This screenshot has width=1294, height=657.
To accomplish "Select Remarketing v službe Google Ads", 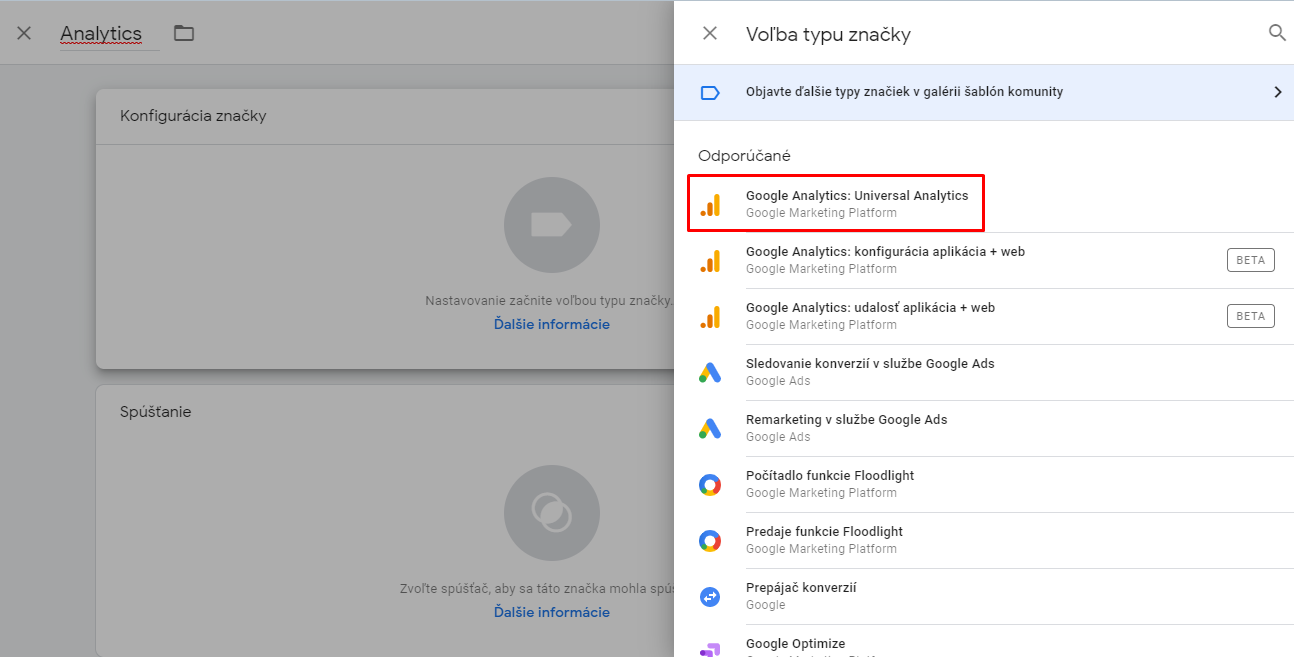I will click(984, 428).
